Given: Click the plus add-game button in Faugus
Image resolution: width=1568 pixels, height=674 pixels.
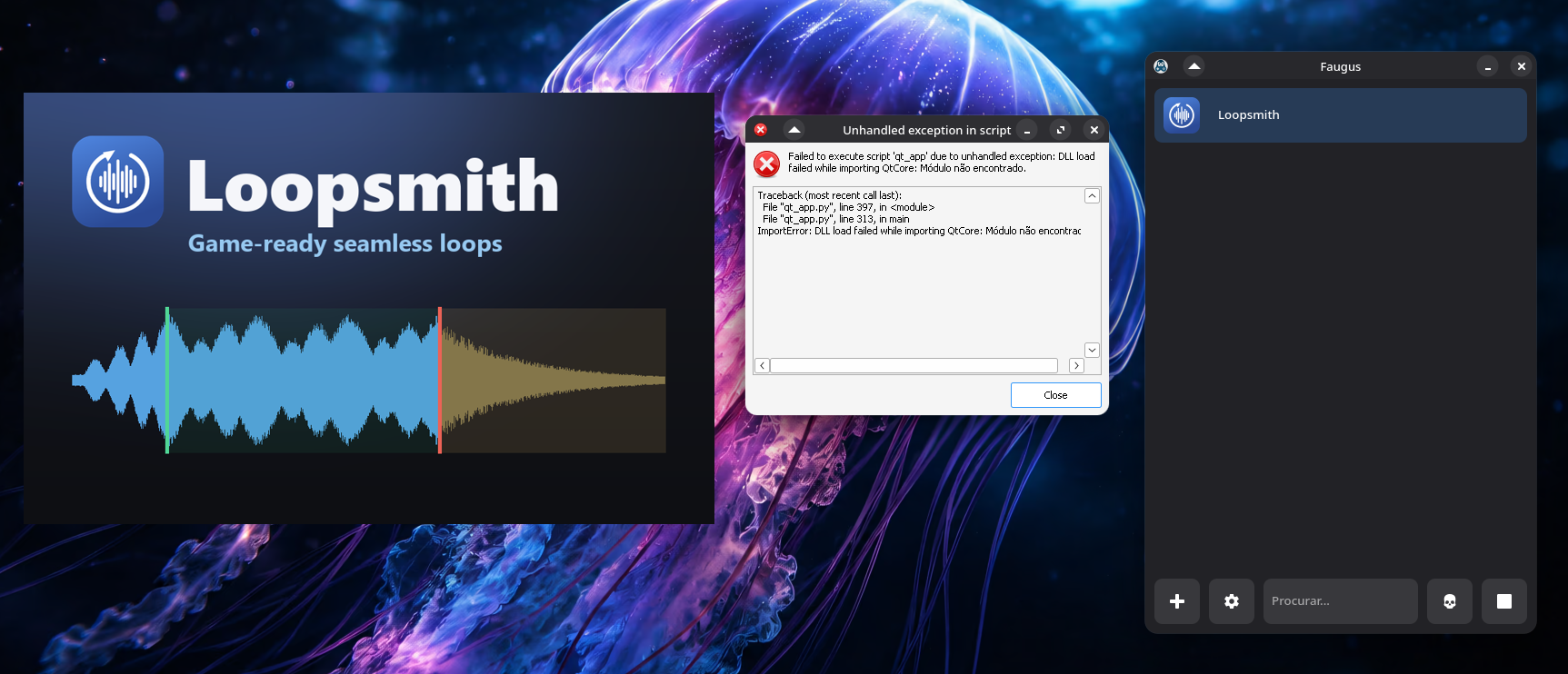Looking at the screenshot, I should [1177, 601].
